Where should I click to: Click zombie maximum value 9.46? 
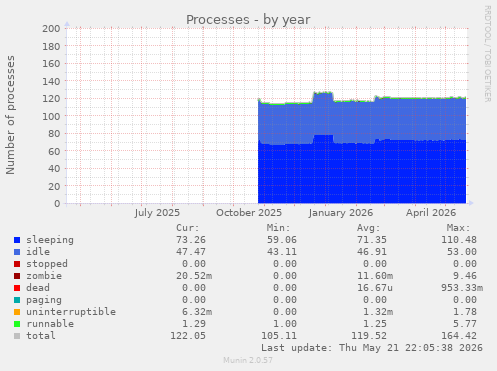pyautogui.click(x=465, y=276)
